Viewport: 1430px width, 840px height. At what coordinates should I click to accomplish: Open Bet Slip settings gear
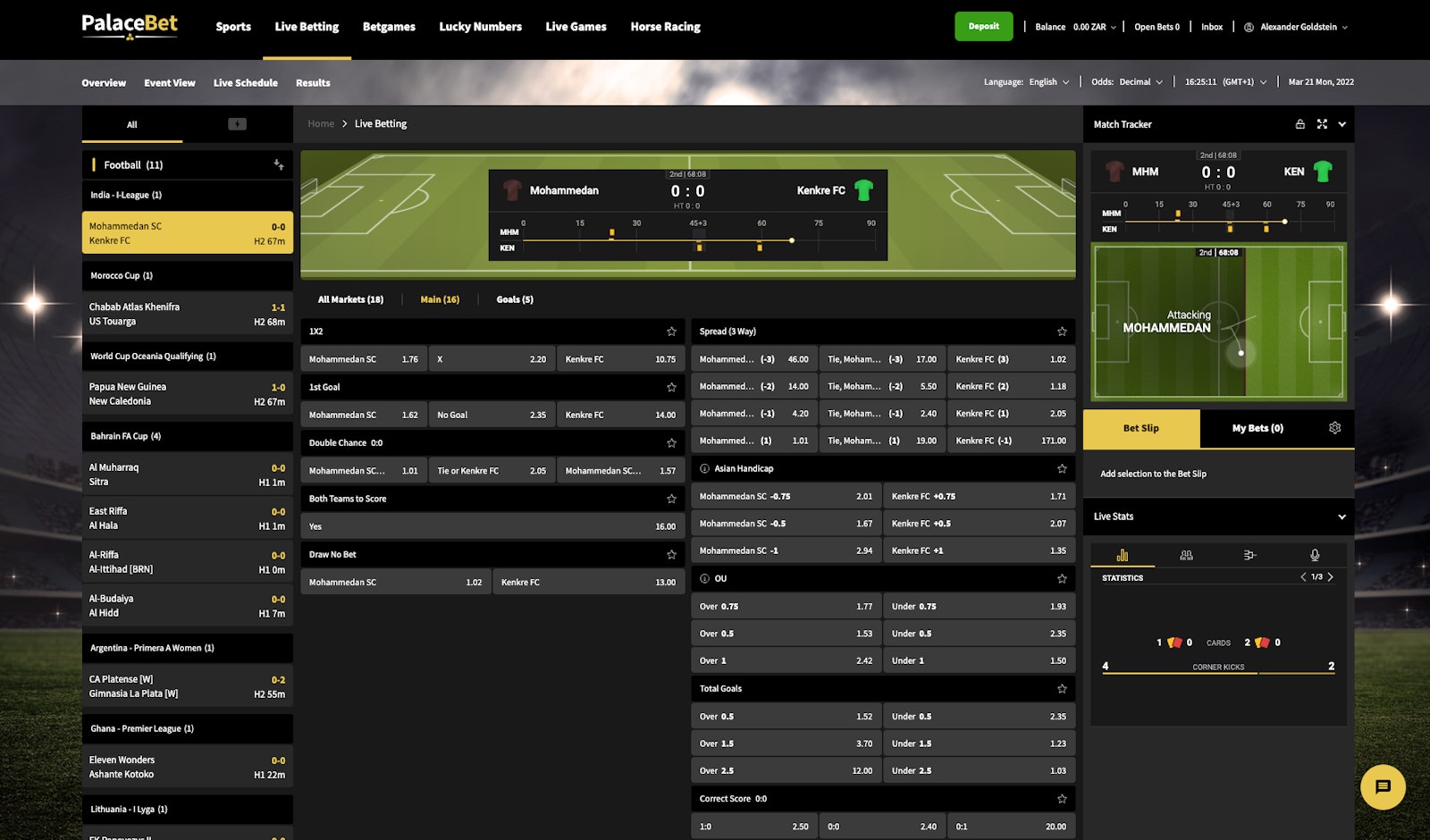[1334, 428]
